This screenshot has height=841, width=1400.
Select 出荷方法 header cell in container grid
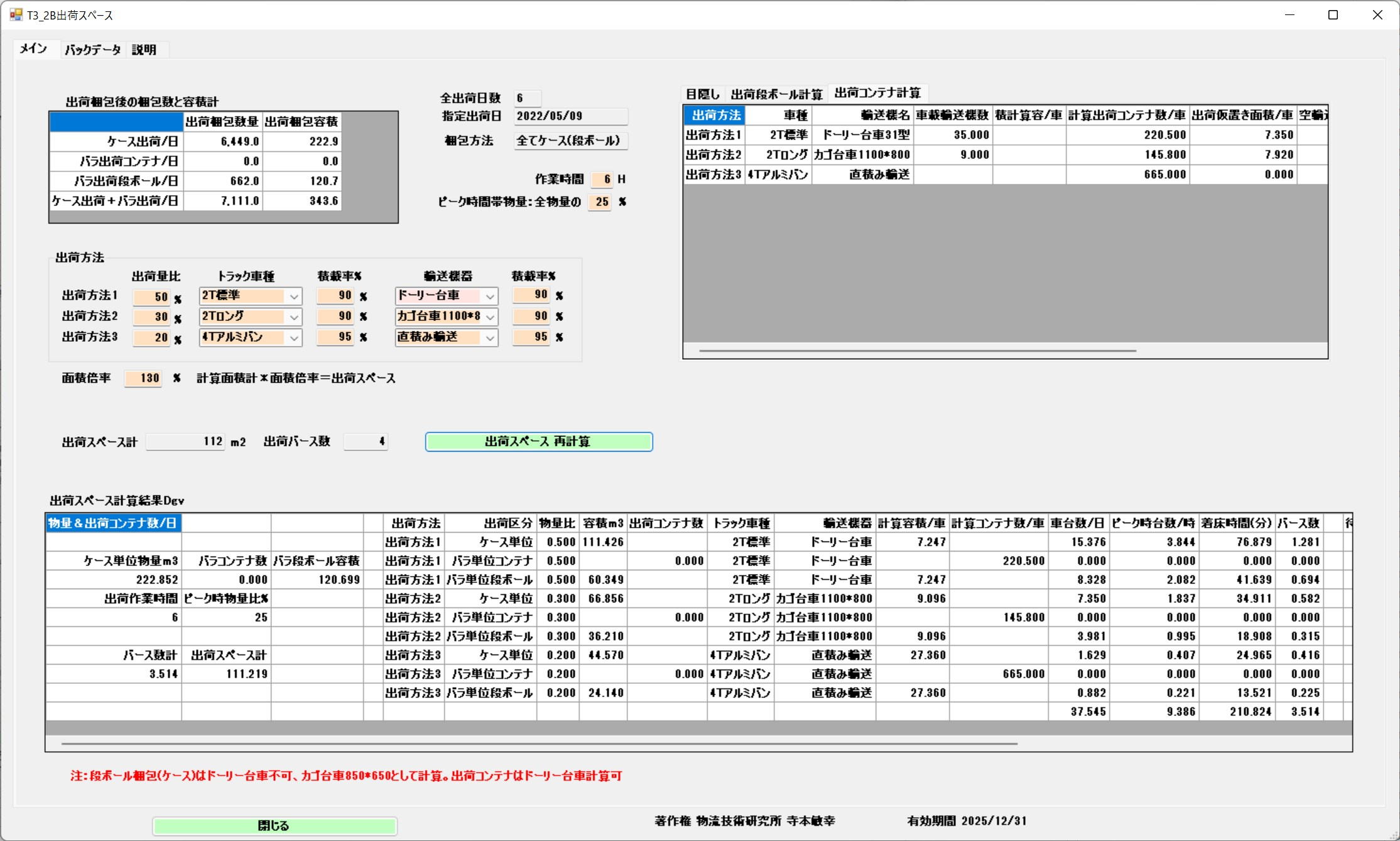(x=715, y=116)
